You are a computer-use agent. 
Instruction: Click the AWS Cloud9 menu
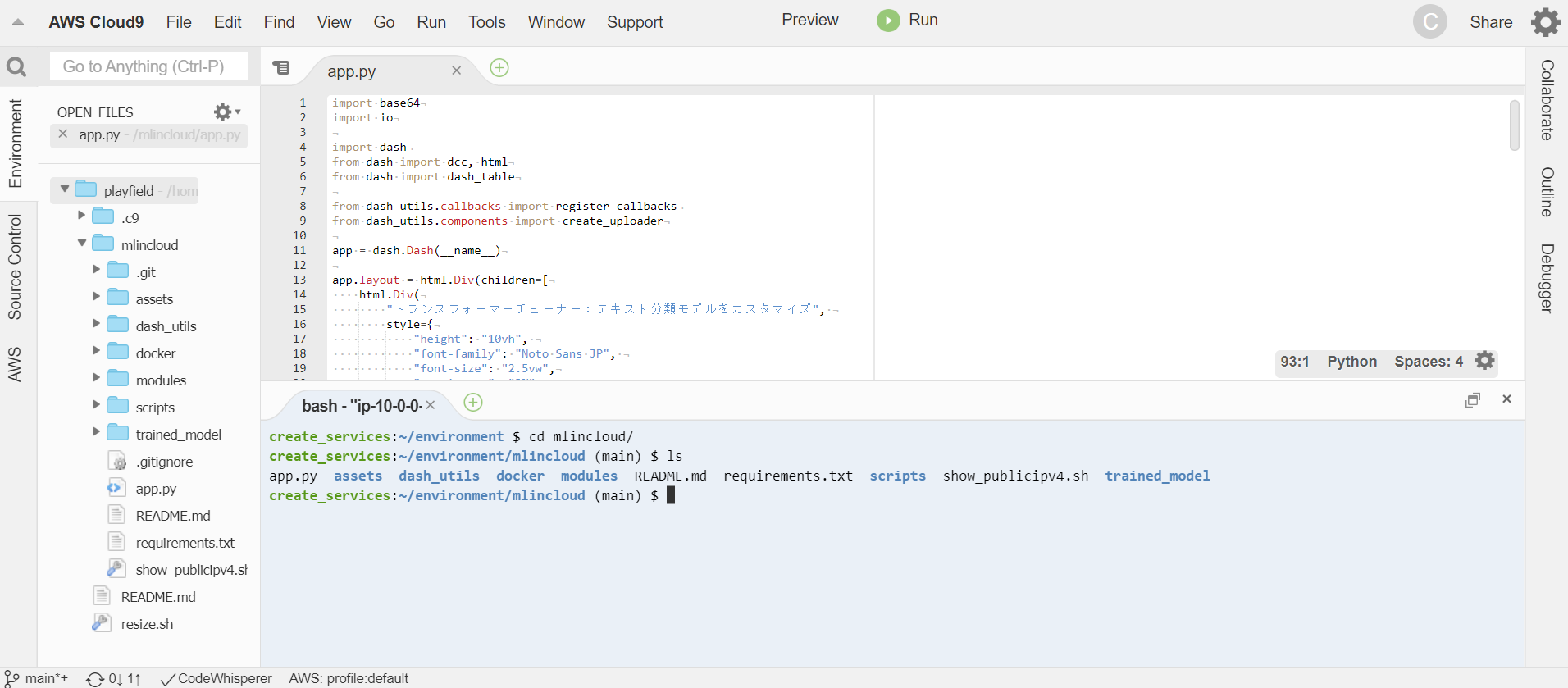[96, 22]
